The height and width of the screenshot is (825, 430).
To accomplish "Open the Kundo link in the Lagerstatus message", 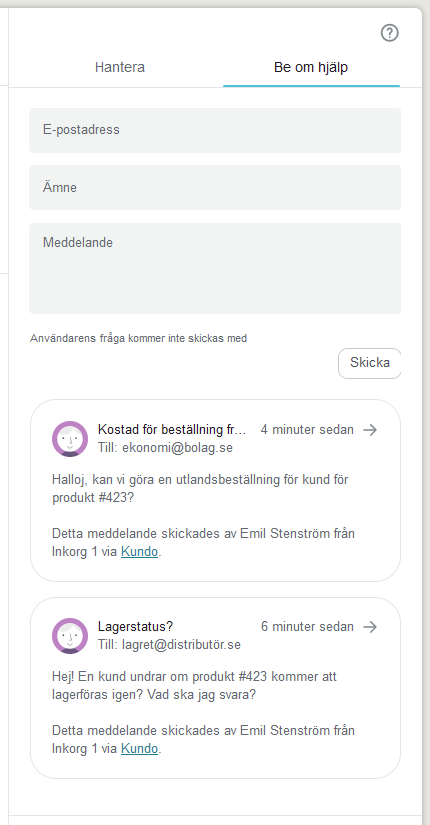I will [x=139, y=749].
